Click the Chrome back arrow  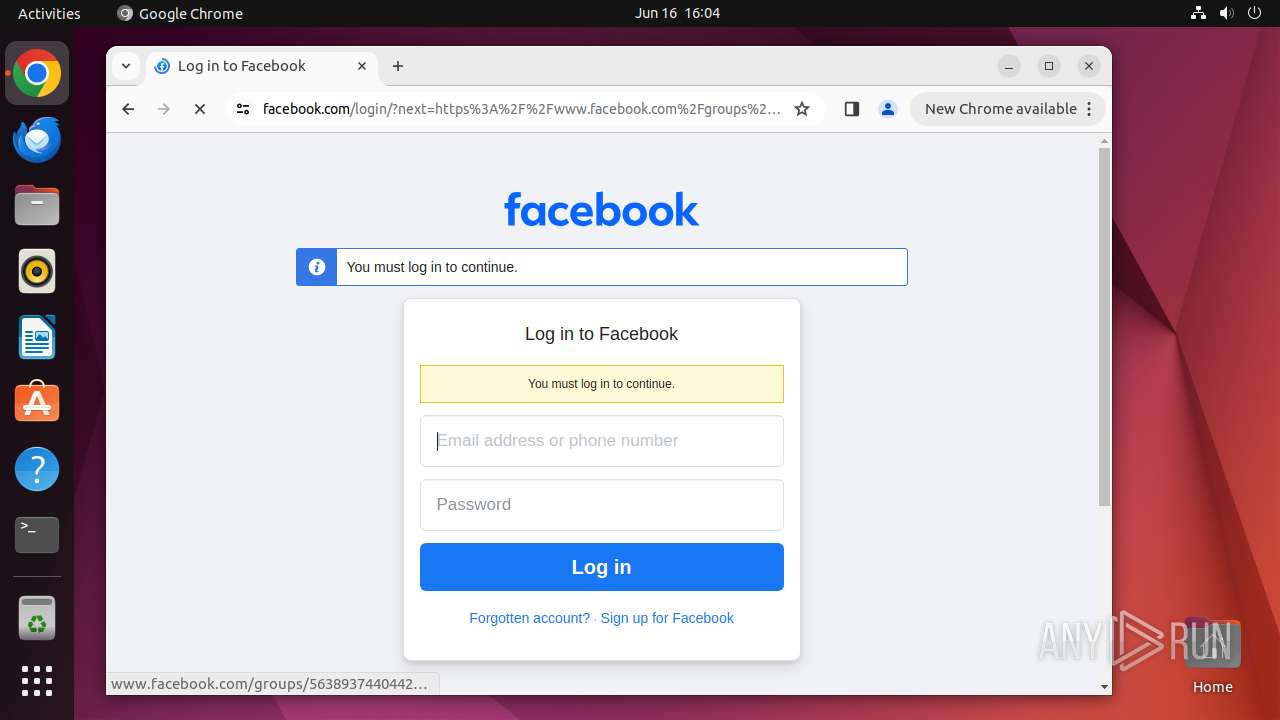[x=128, y=109]
